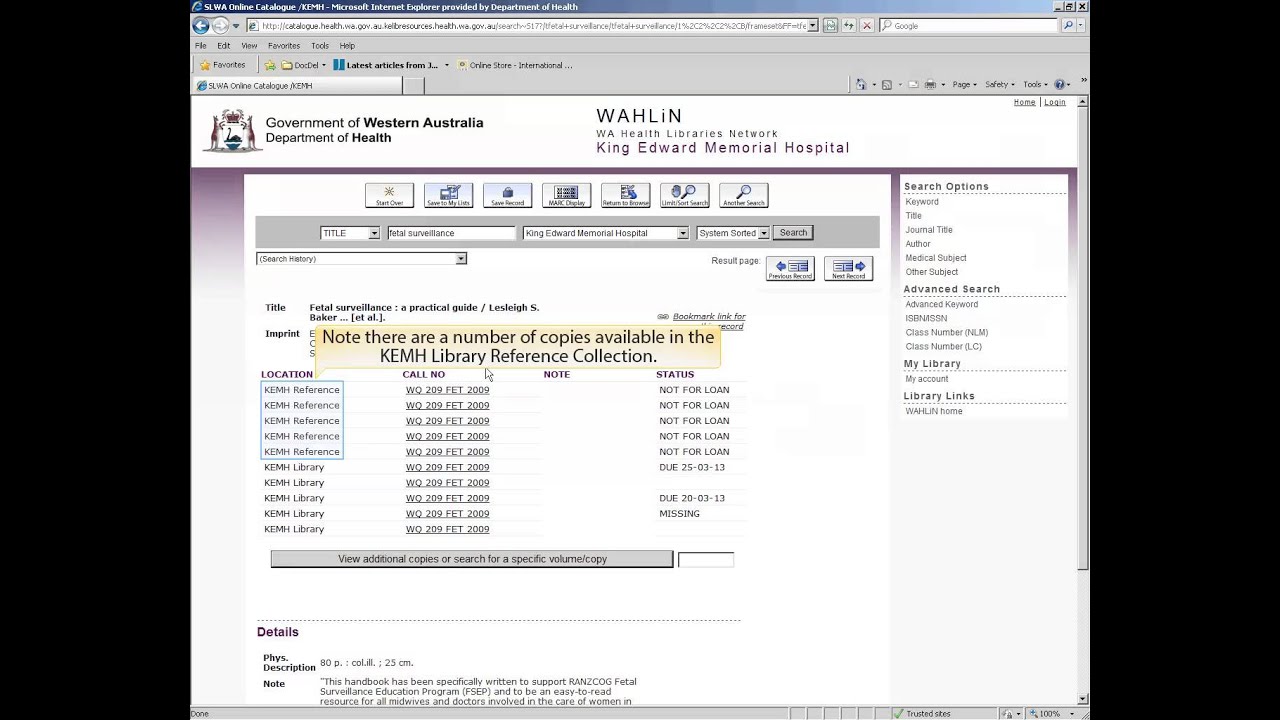Go to Next Record
The height and width of the screenshot is (720, 1280).
(848, 269)
